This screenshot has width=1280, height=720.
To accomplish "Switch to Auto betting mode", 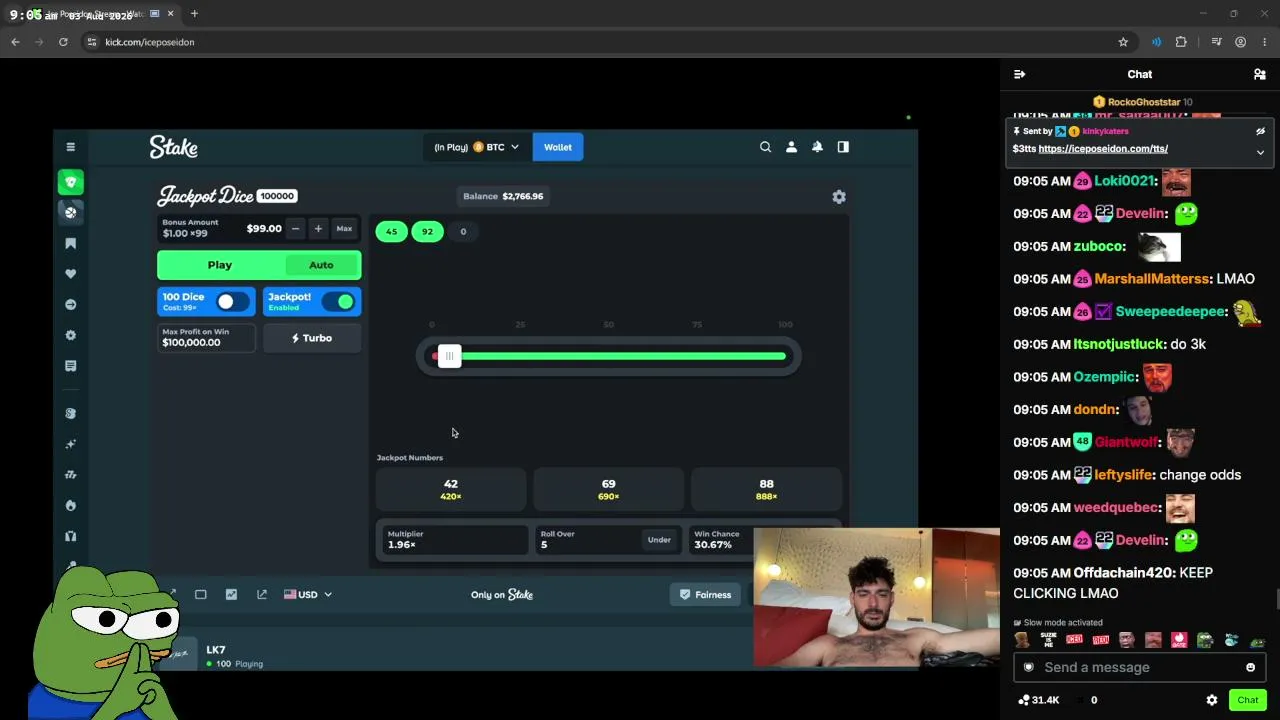I will click(x=321, y=265).
